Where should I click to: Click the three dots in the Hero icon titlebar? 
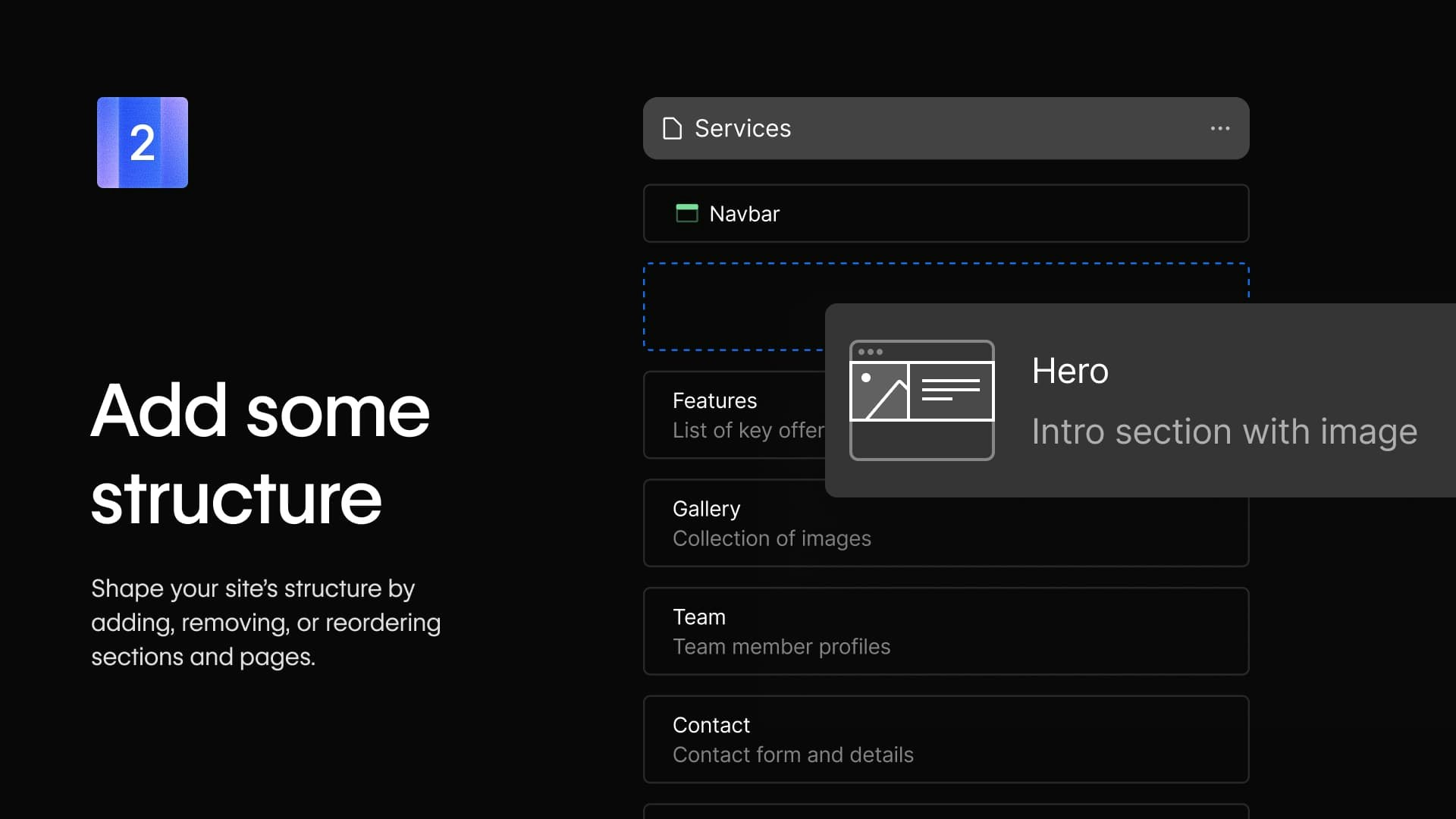[872, 351]
